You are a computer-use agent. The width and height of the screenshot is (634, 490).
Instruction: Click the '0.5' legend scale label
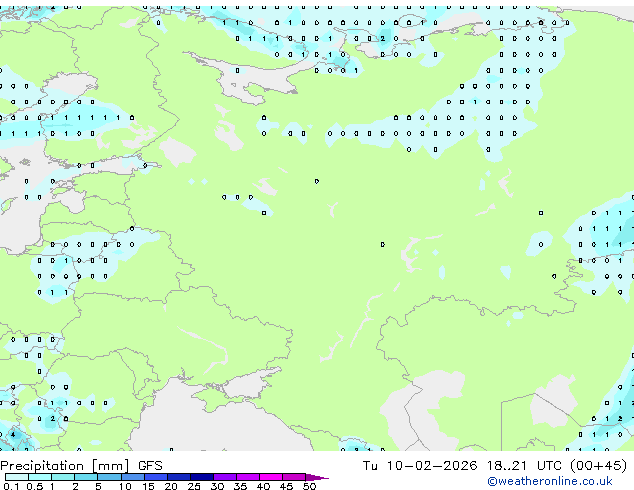tap(35, 486)
